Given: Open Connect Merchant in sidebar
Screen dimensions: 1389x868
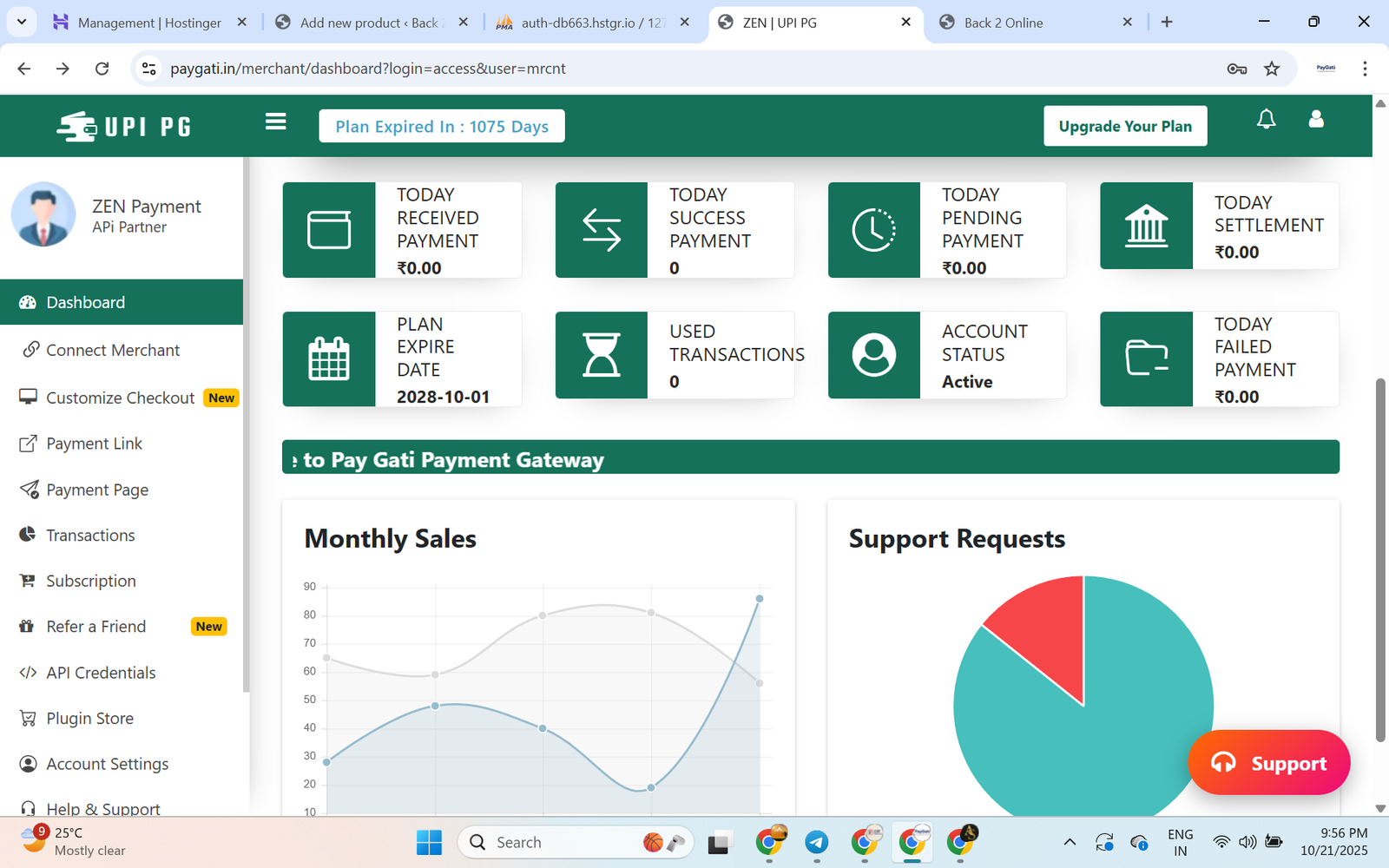Looking at the screenshot, I should 113,351.
